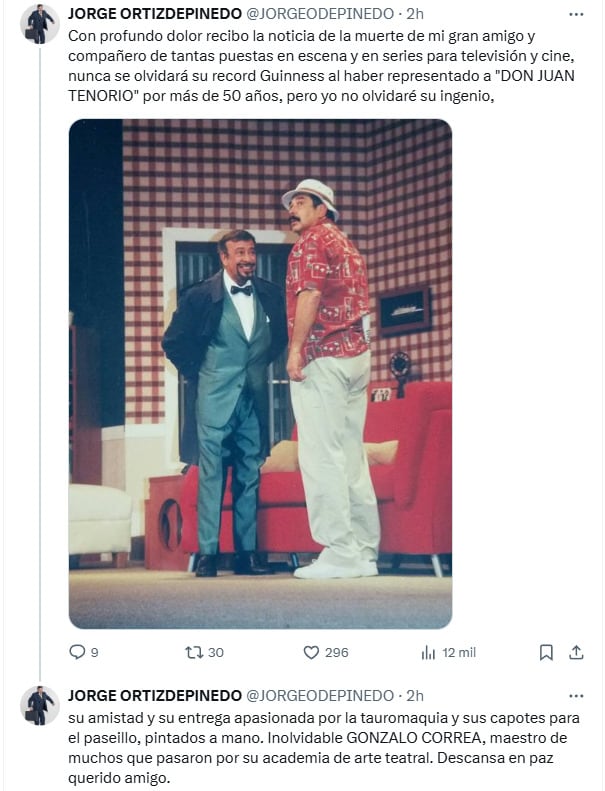The height and width of the screenshot is (791, 605).
Task: Bookmark the first tweet
Action: pyautogui.click(x=546, y=652)
